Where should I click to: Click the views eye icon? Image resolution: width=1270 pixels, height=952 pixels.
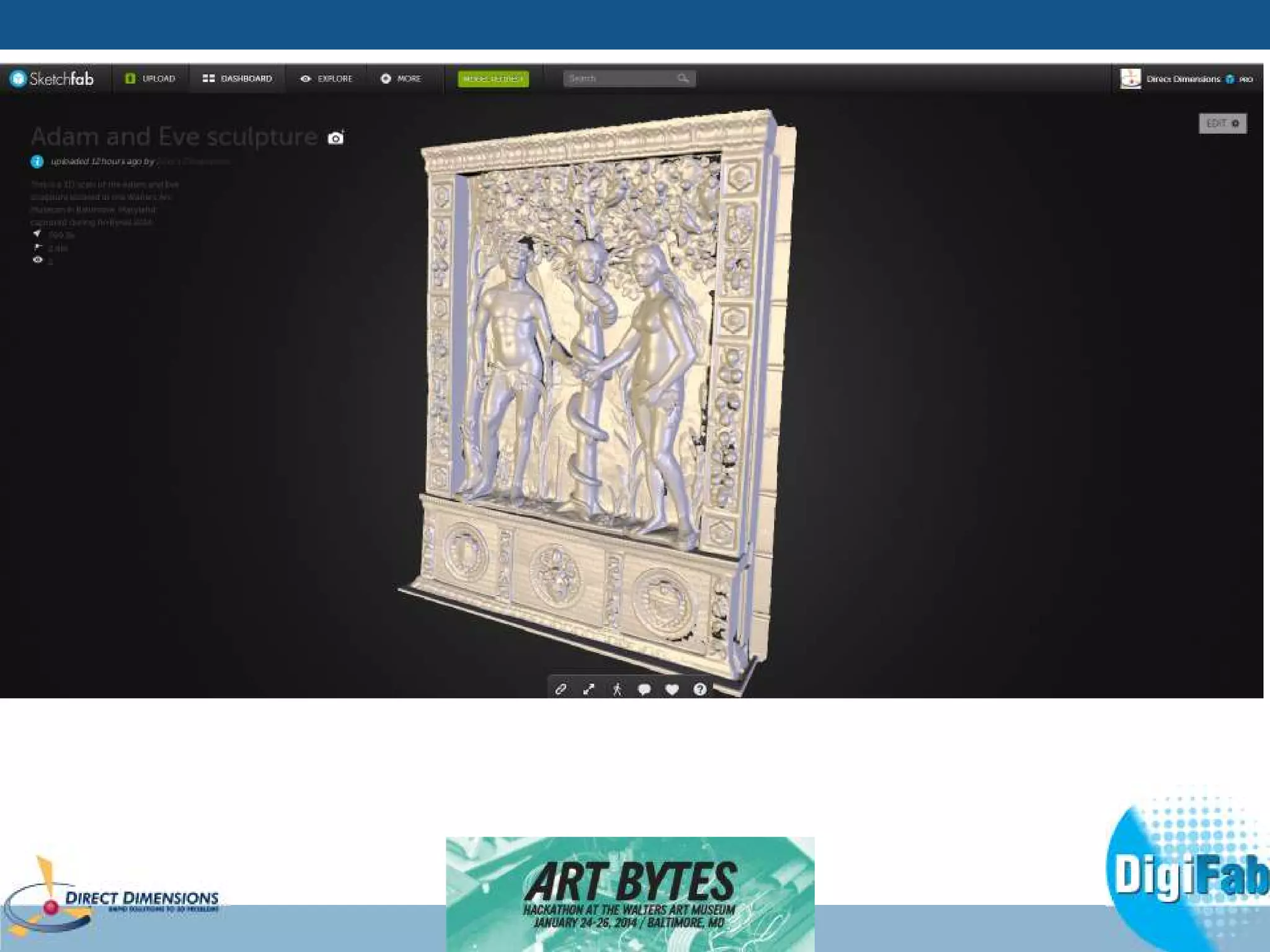click(38, 260)
